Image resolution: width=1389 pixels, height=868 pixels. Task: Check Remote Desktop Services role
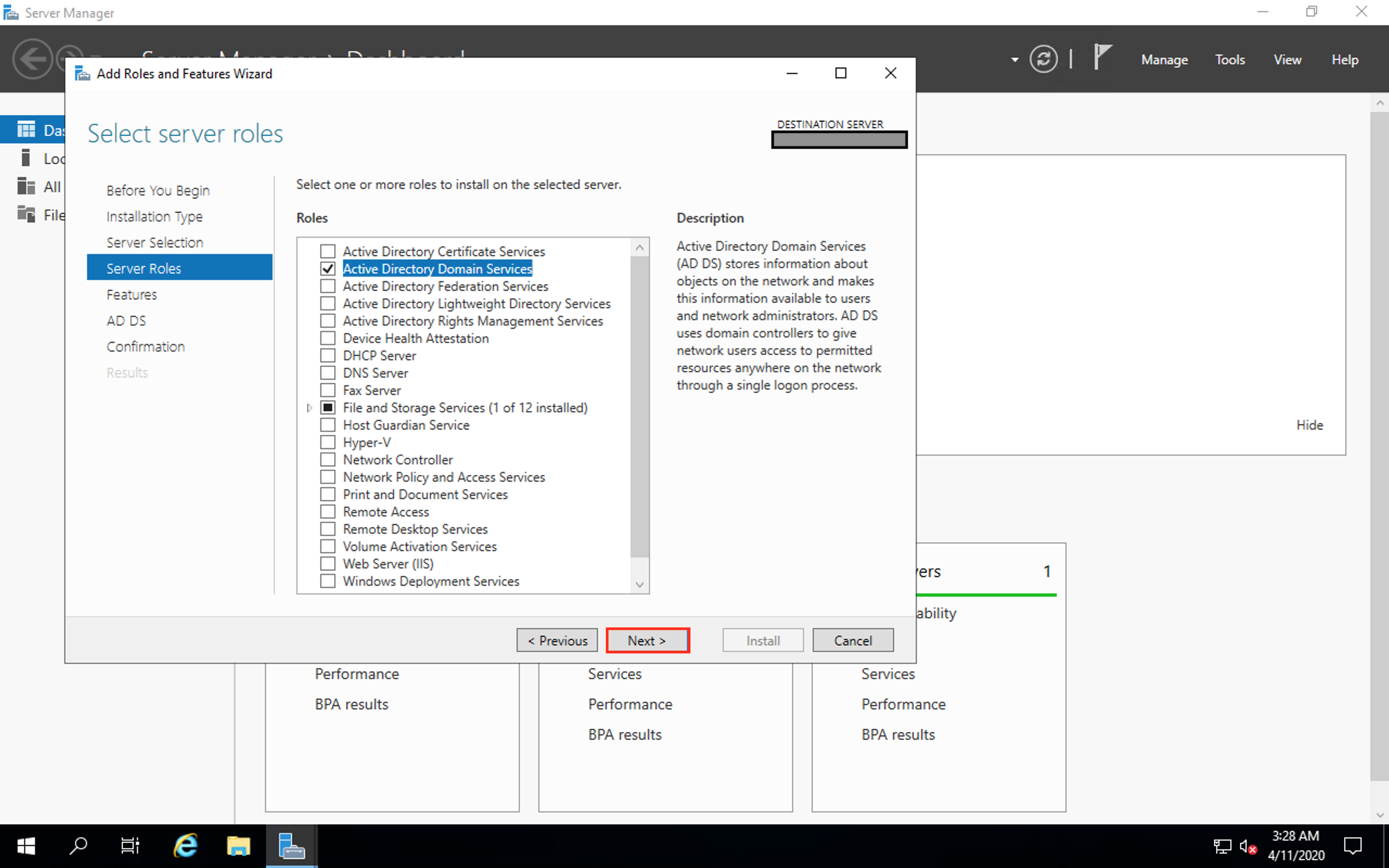pyautogui.click(x=328, y=529)
